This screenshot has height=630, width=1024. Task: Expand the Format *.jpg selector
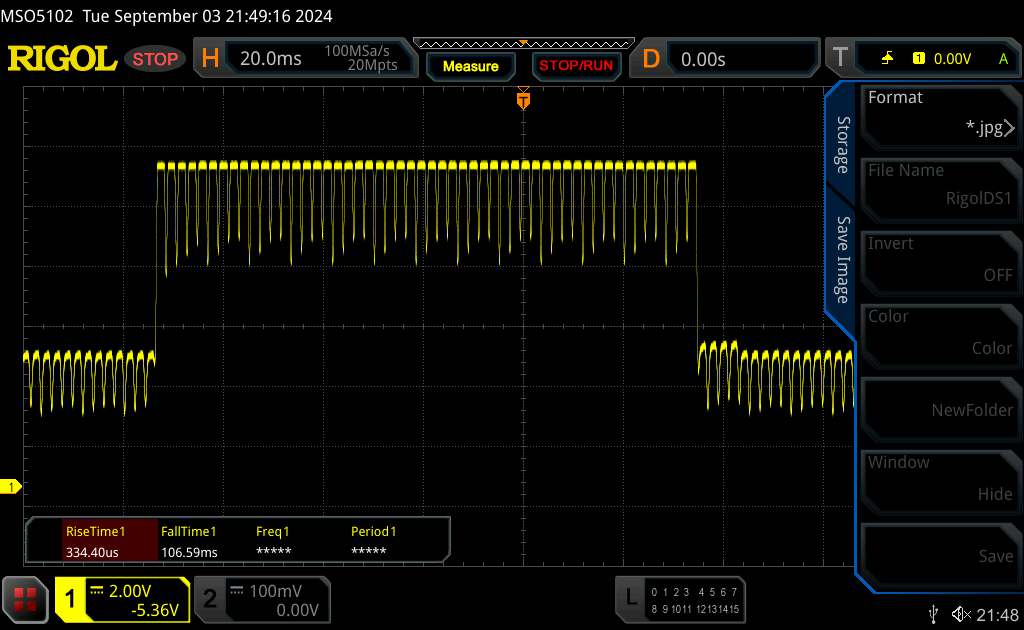[939, 113]
